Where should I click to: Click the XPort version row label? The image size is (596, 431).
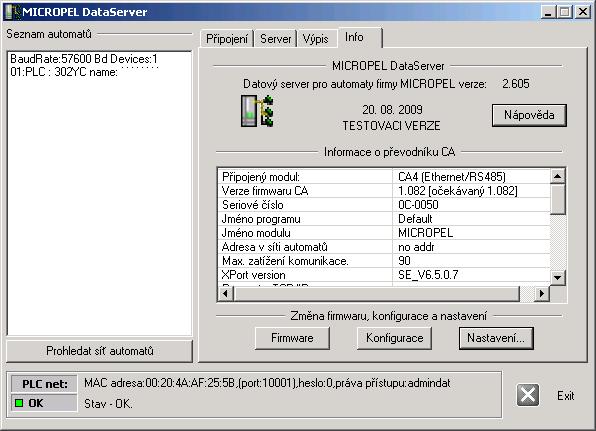pos(254,275)
